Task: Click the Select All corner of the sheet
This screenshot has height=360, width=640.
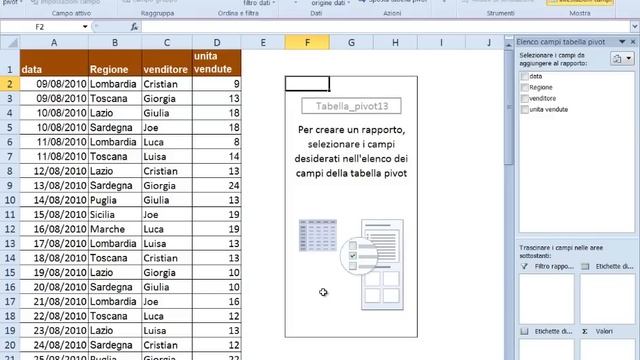Action: click(10, 42)
